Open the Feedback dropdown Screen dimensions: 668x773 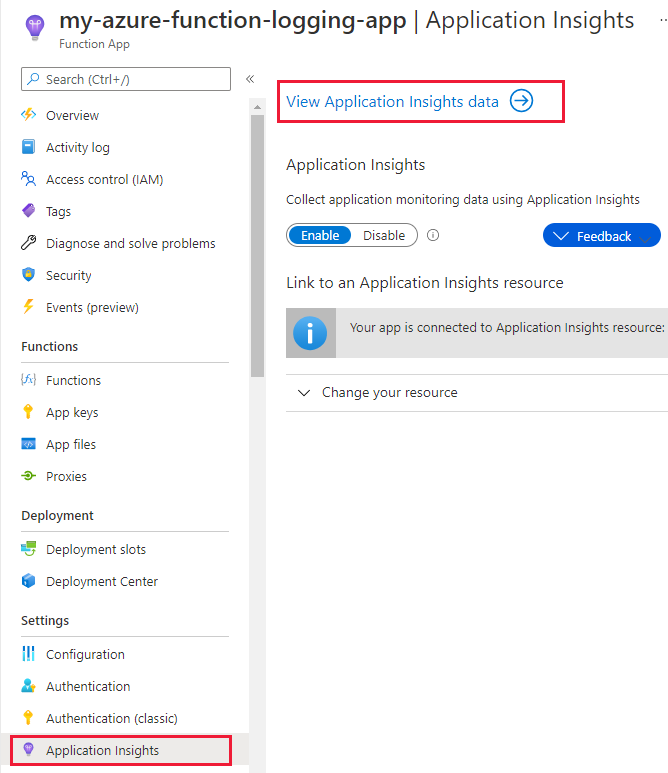click(601, 236)
